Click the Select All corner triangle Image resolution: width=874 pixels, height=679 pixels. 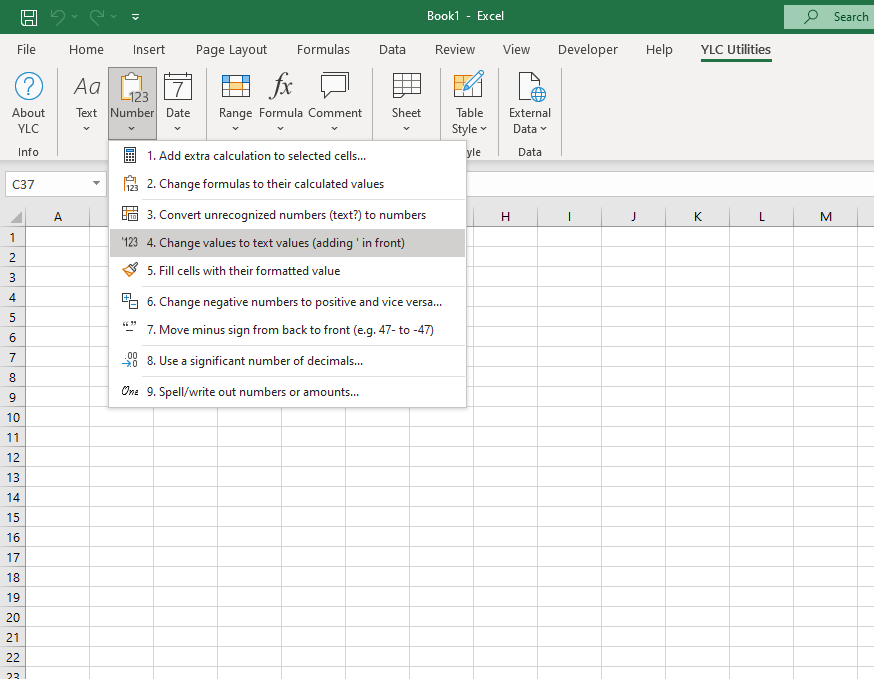coord(15,217)
